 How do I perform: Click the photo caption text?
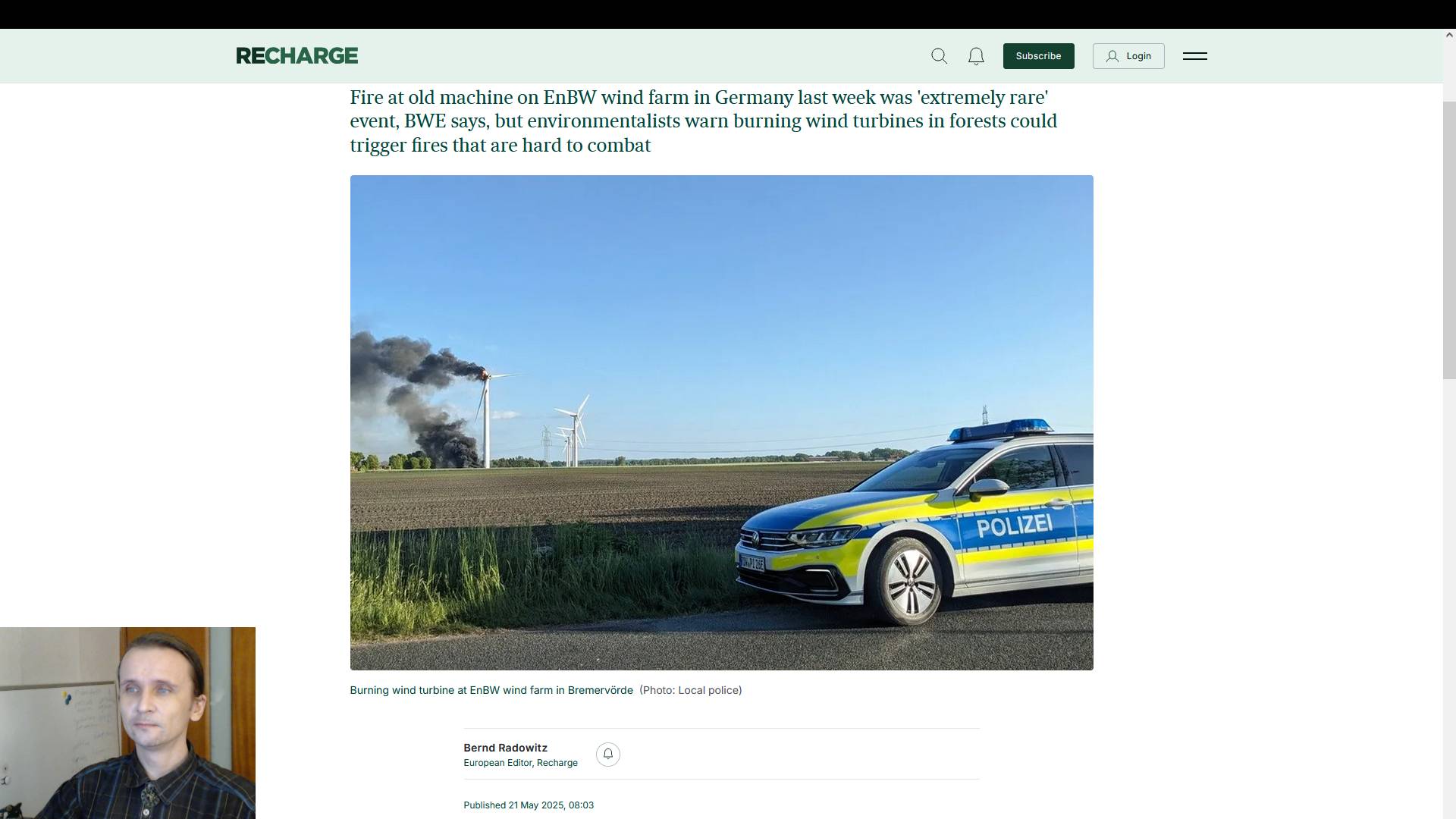pos(491,690)
